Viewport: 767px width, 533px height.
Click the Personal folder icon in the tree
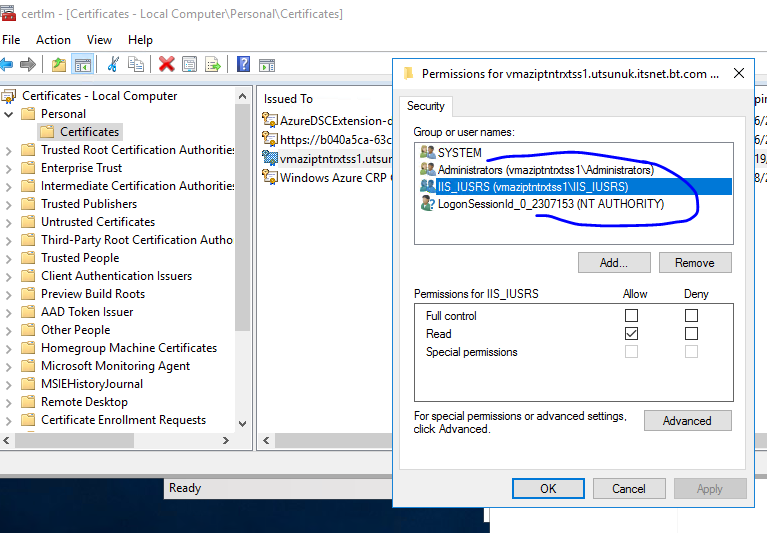(x=28, y=114)
